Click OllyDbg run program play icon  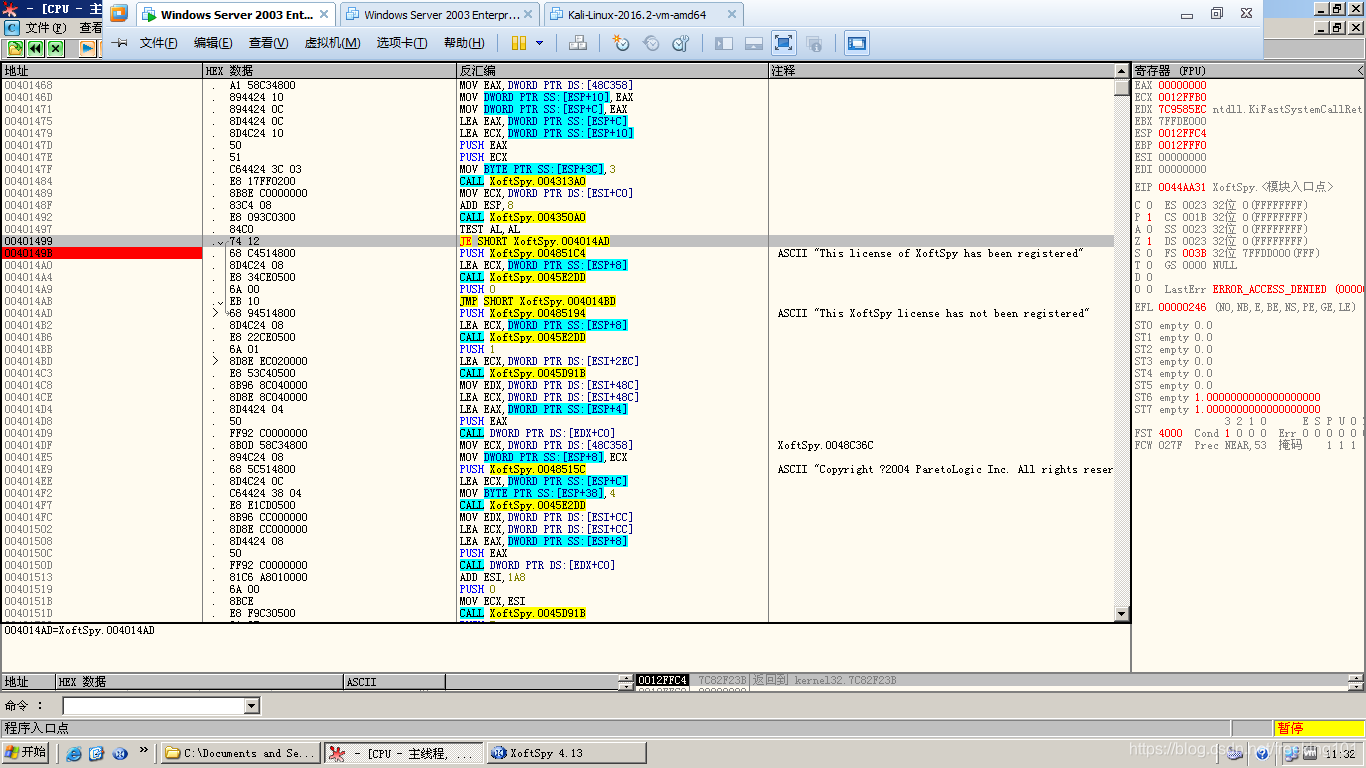coord(88,48)
